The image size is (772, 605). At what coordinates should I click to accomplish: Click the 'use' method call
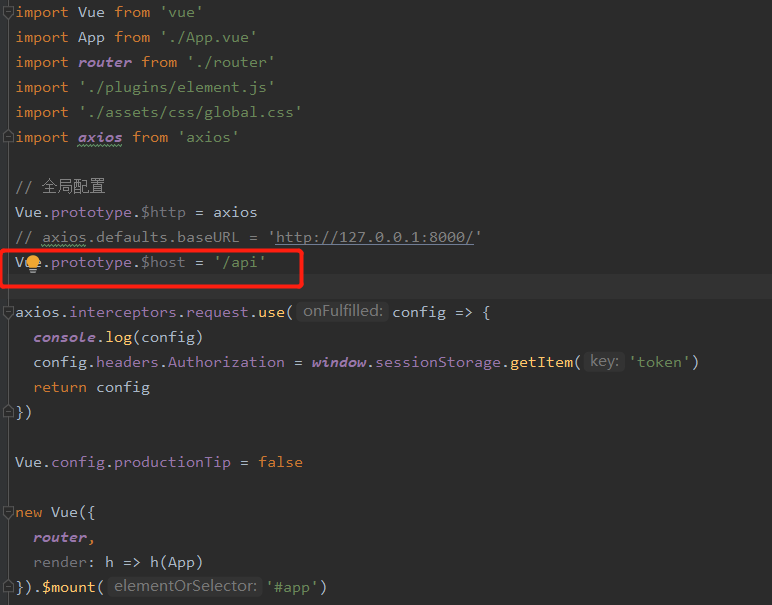point(271,313)
